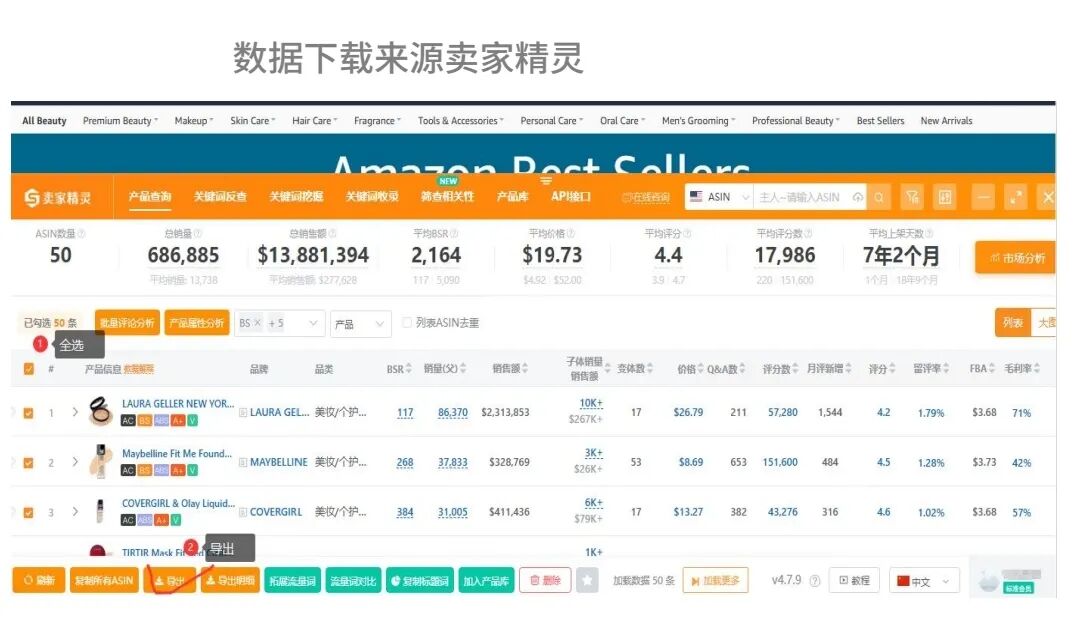Open Makeup category dropdown in Amazon nav
This screenshot has width=1080, height=624.
194,121
